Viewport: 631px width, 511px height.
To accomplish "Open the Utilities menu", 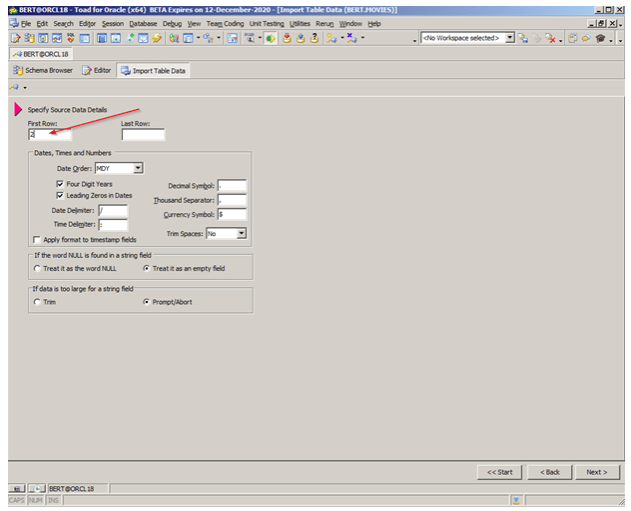I will 300,24.
